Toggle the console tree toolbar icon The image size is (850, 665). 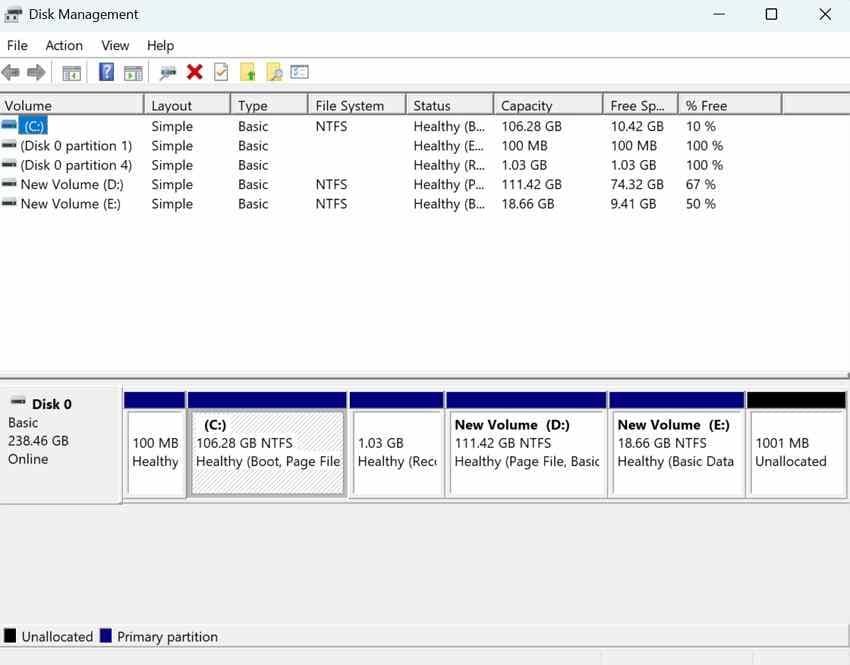pyautogui.click(x=72, y=73)
